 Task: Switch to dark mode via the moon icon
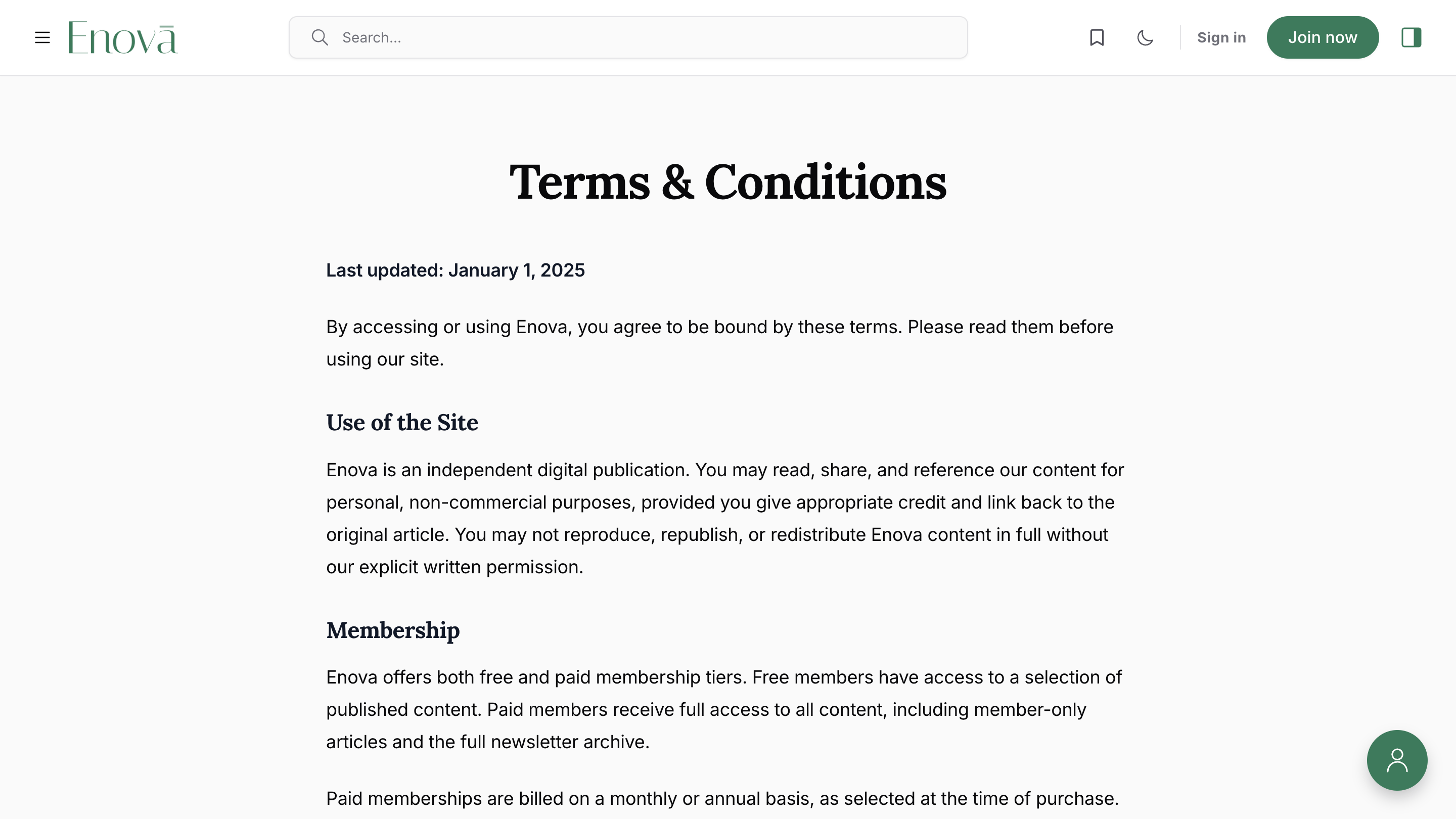tap(1145, 37)
